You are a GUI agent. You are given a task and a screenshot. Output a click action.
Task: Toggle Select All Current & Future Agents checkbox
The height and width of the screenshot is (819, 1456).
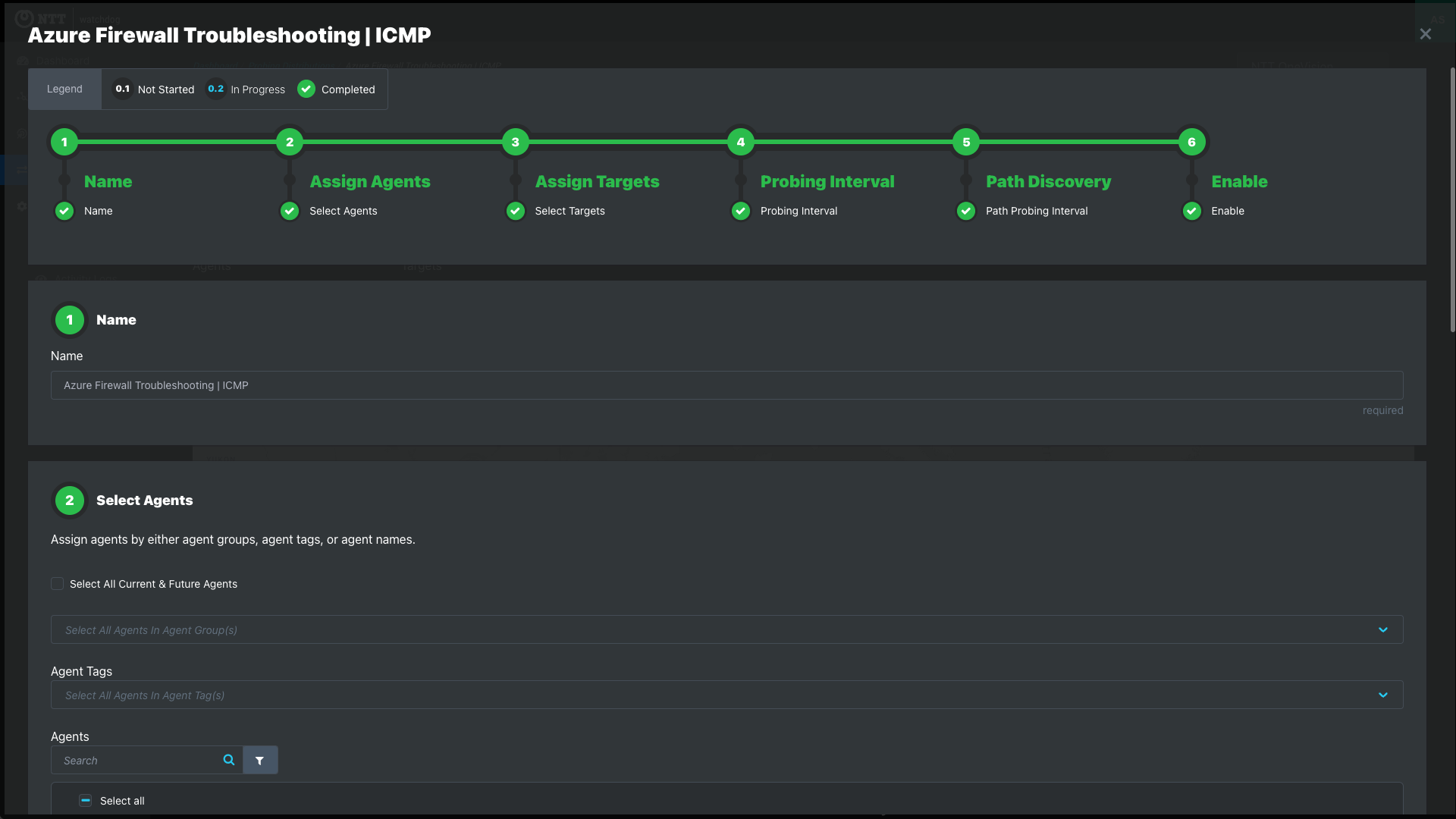(x=57, y=583)
